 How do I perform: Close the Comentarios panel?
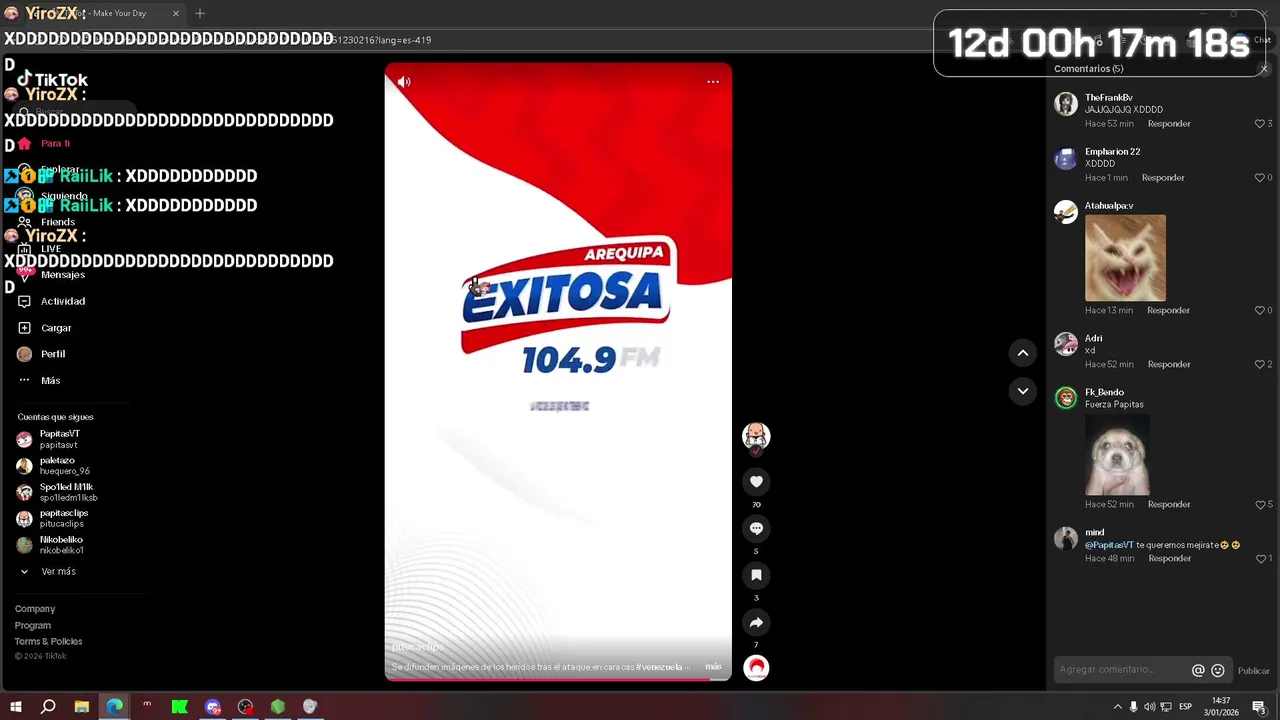click(1264, 69)
